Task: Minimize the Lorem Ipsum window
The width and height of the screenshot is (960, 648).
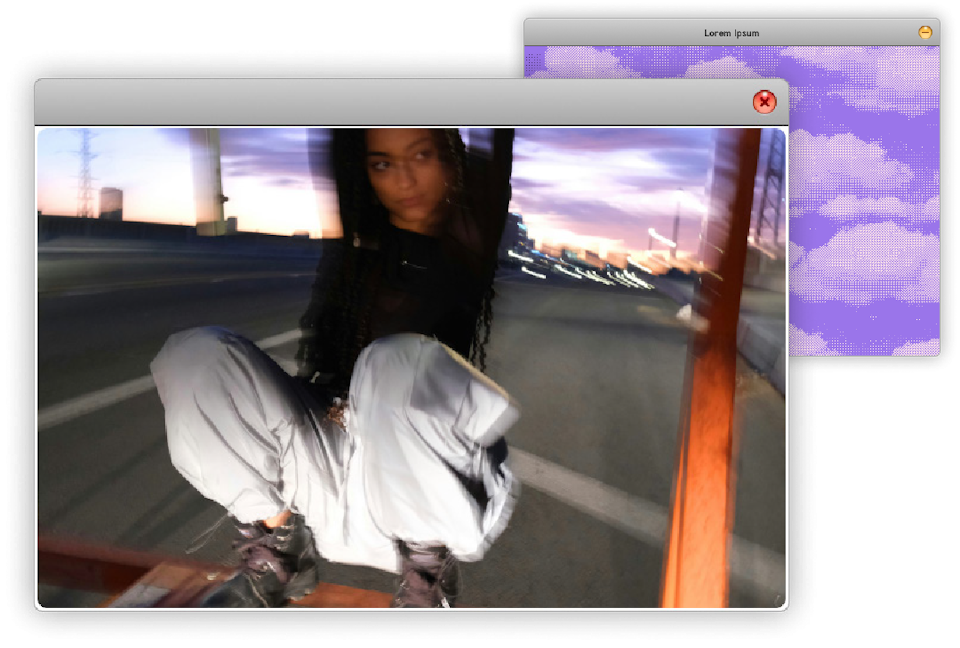Action: pyautogui.click(x=925, y=33)
